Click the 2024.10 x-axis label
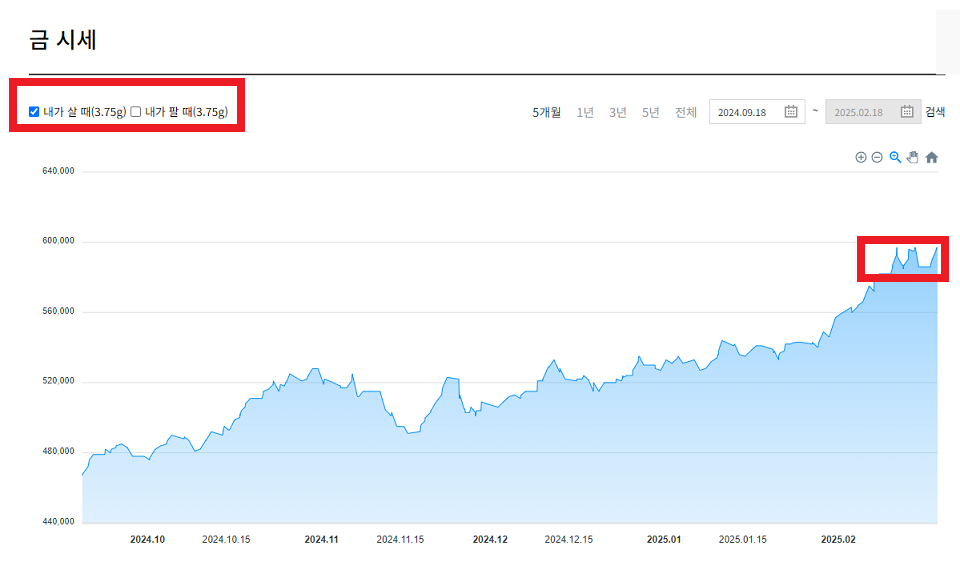 pos(148,539)
